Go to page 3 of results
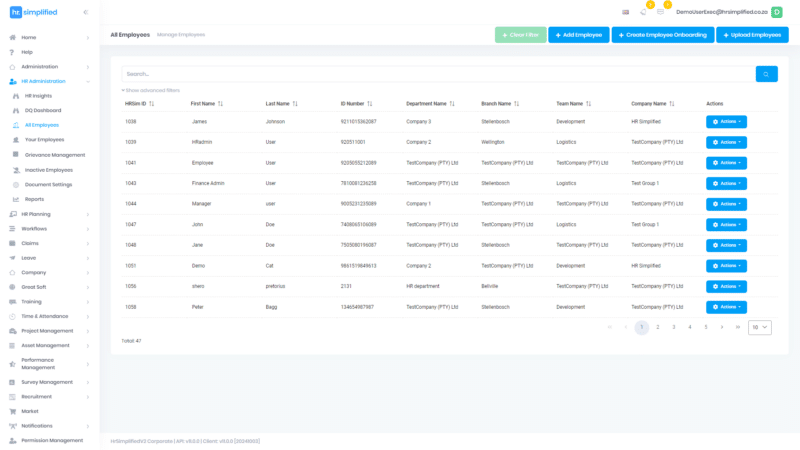 [673, 327]
